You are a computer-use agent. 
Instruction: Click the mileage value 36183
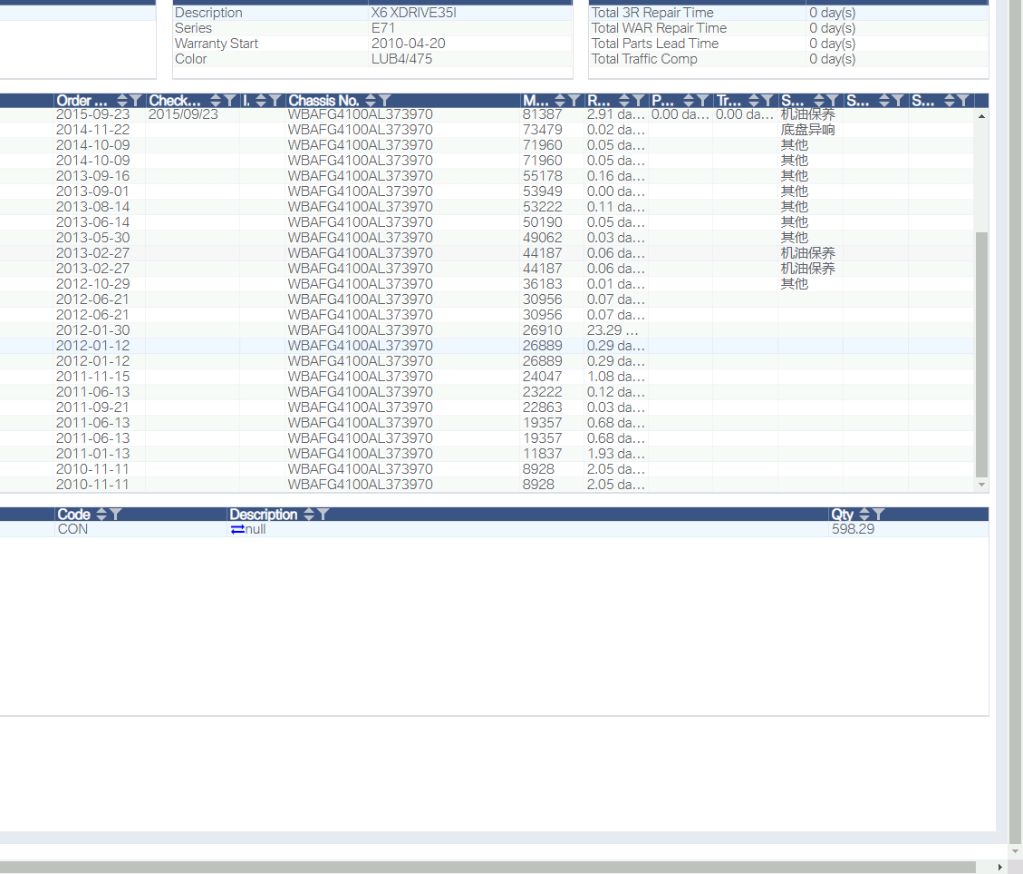click(x=542, y=284)
